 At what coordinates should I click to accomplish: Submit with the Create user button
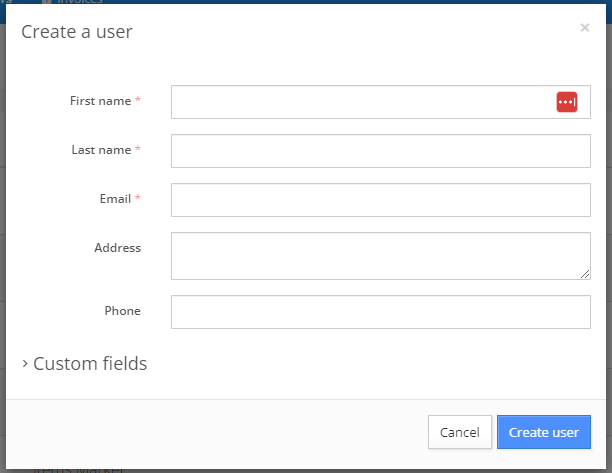pyautogui.click(x=544, y=432)
